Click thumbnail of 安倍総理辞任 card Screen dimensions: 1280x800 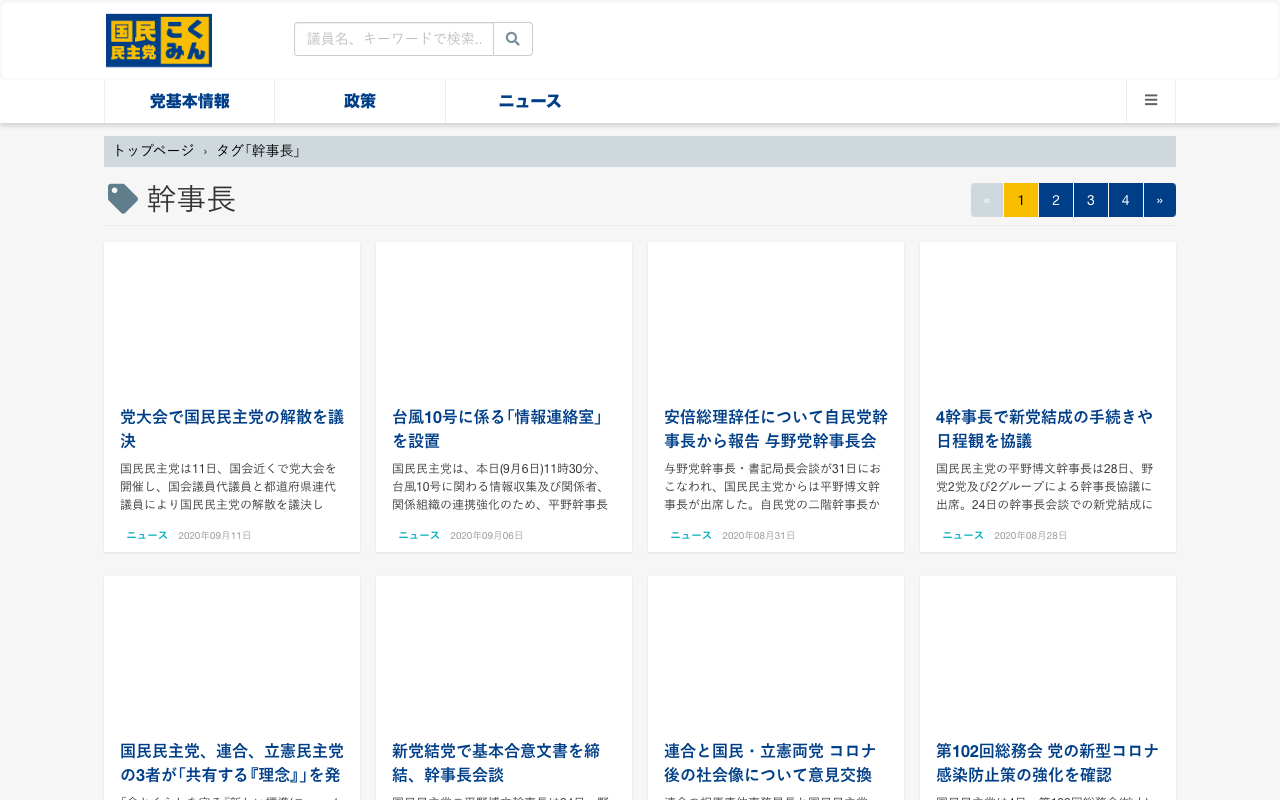tap(776, 316)
